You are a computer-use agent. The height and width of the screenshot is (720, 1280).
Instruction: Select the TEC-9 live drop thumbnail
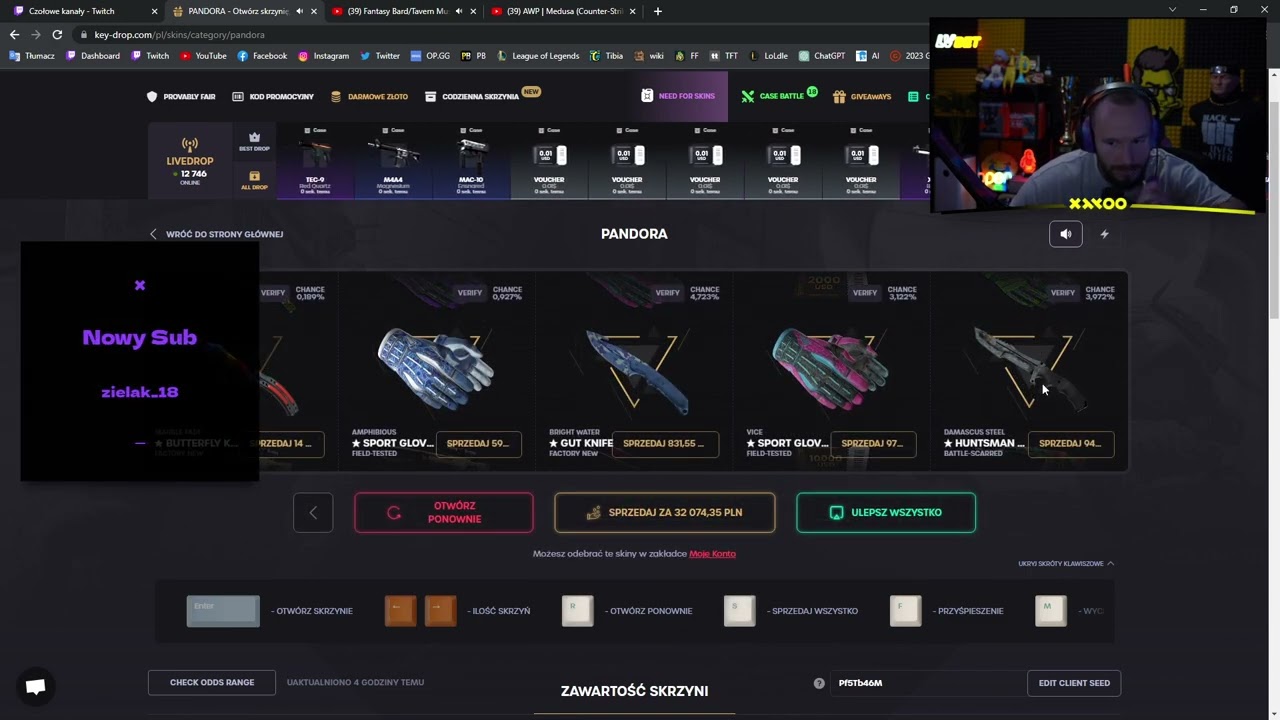click(x=315, y=160)
